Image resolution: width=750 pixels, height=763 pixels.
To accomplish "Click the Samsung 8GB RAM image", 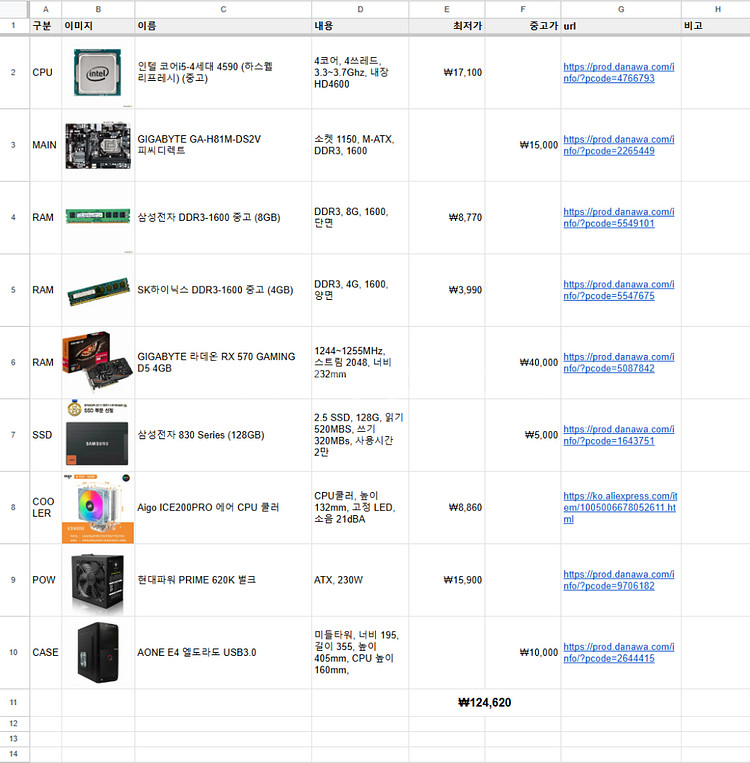I will click(x=98, y=216).
